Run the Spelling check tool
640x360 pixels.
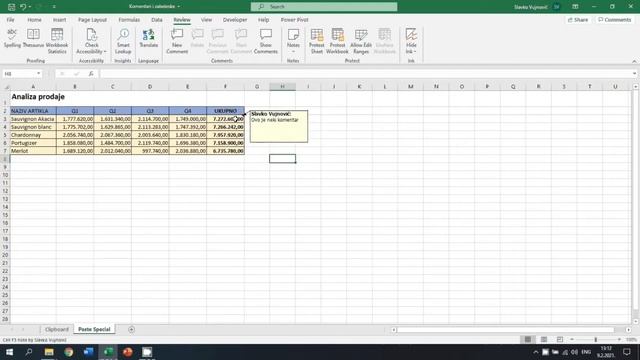[12, 39]
